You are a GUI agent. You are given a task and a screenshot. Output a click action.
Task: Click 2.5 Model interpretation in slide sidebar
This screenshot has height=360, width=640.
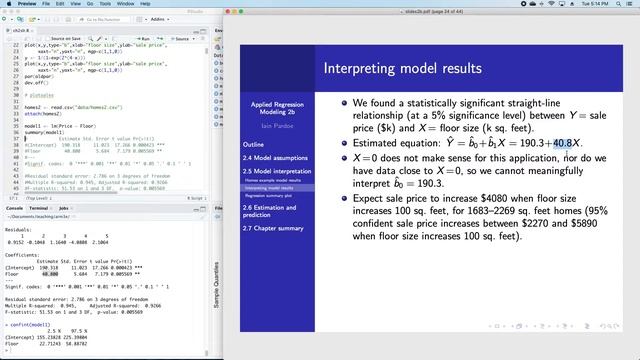point(277,171)
